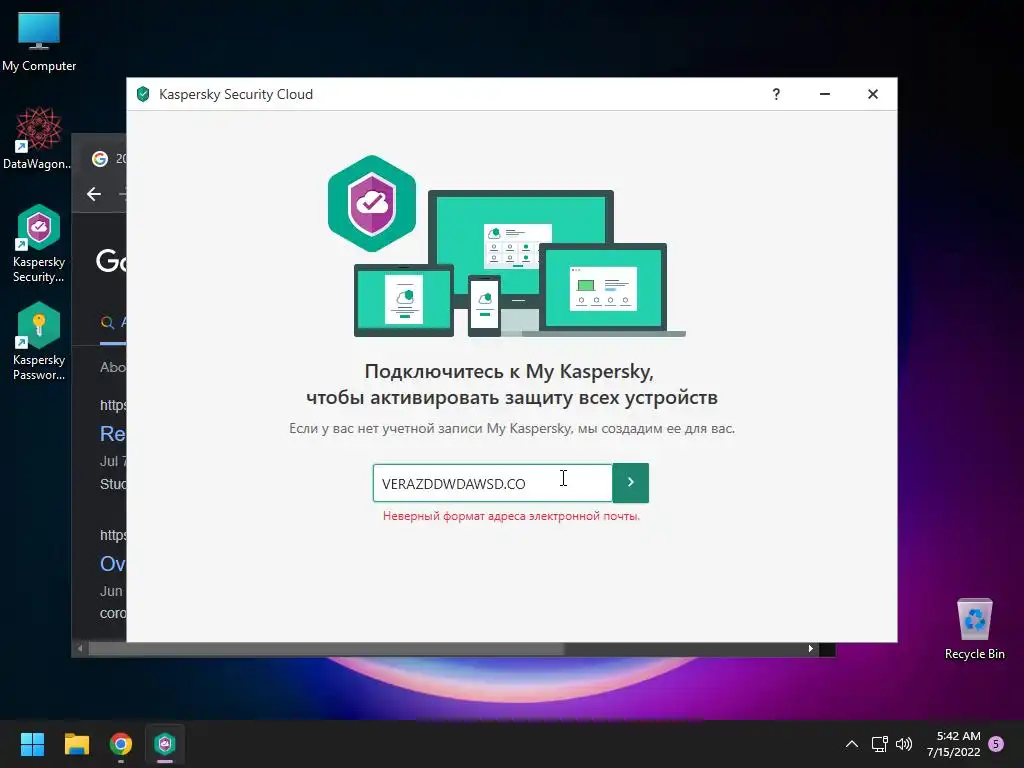Open My Computer desktop icon

coord(39,42)
